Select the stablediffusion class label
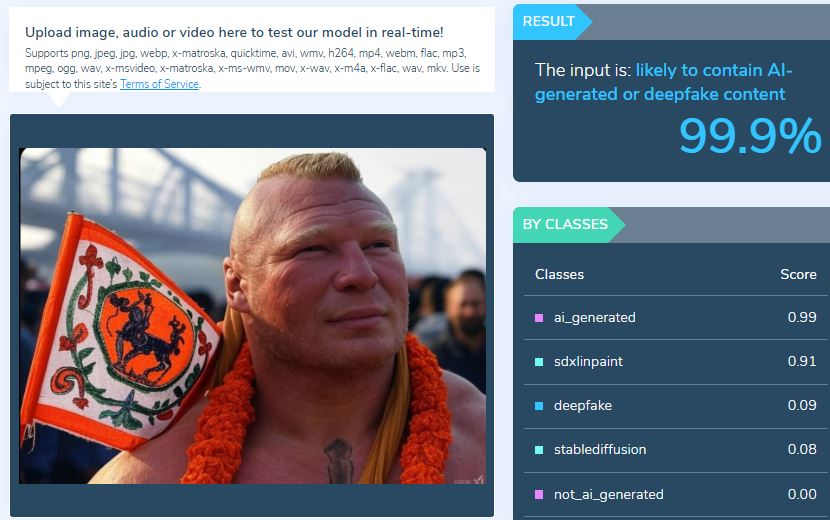 [x=600, y=450]
